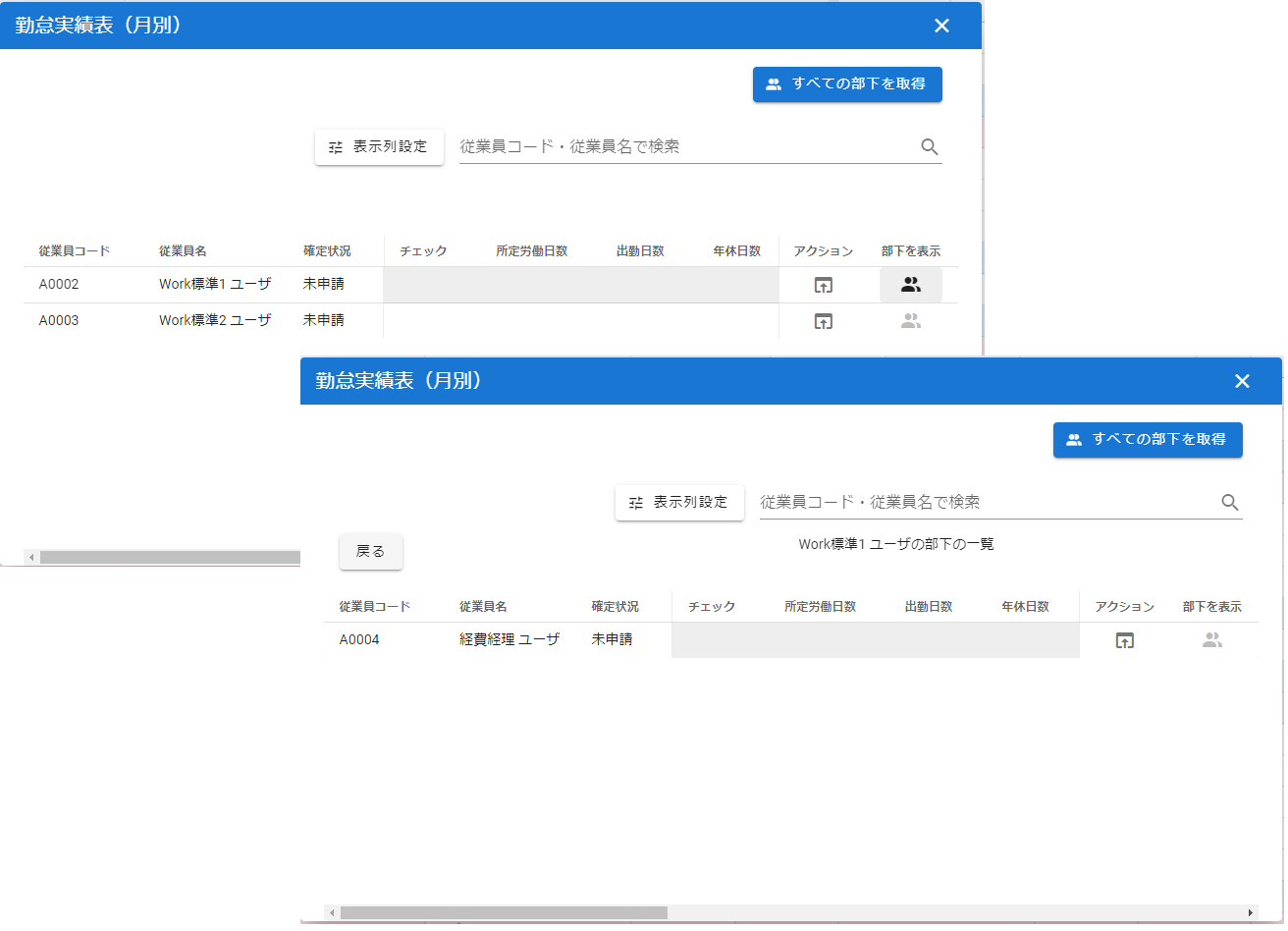1288x931 pixels.
Task: Close the back 勤怠実績表 window
Action: (x=941, y=26)
